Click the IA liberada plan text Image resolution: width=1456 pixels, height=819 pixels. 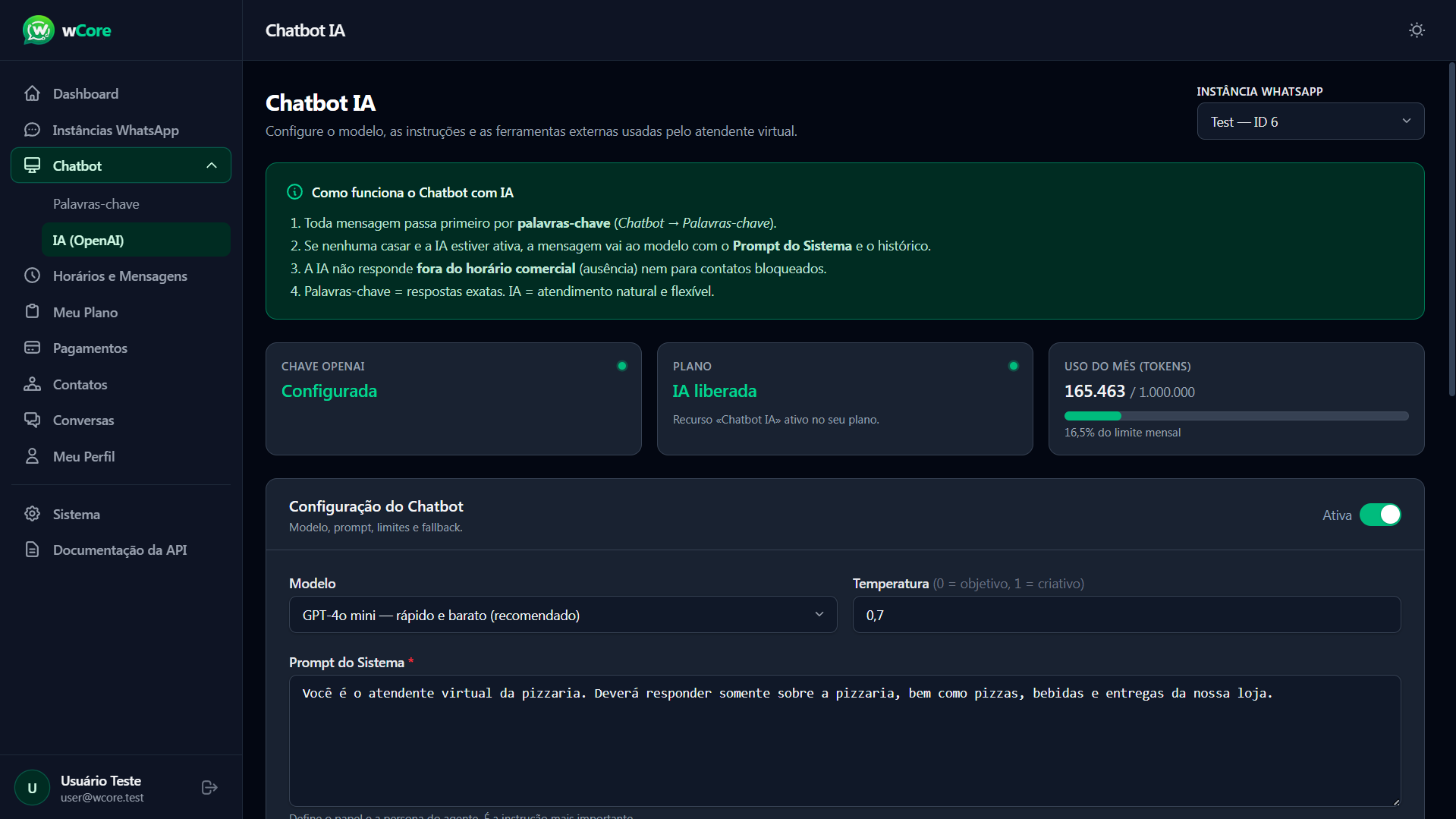(715, 391)
